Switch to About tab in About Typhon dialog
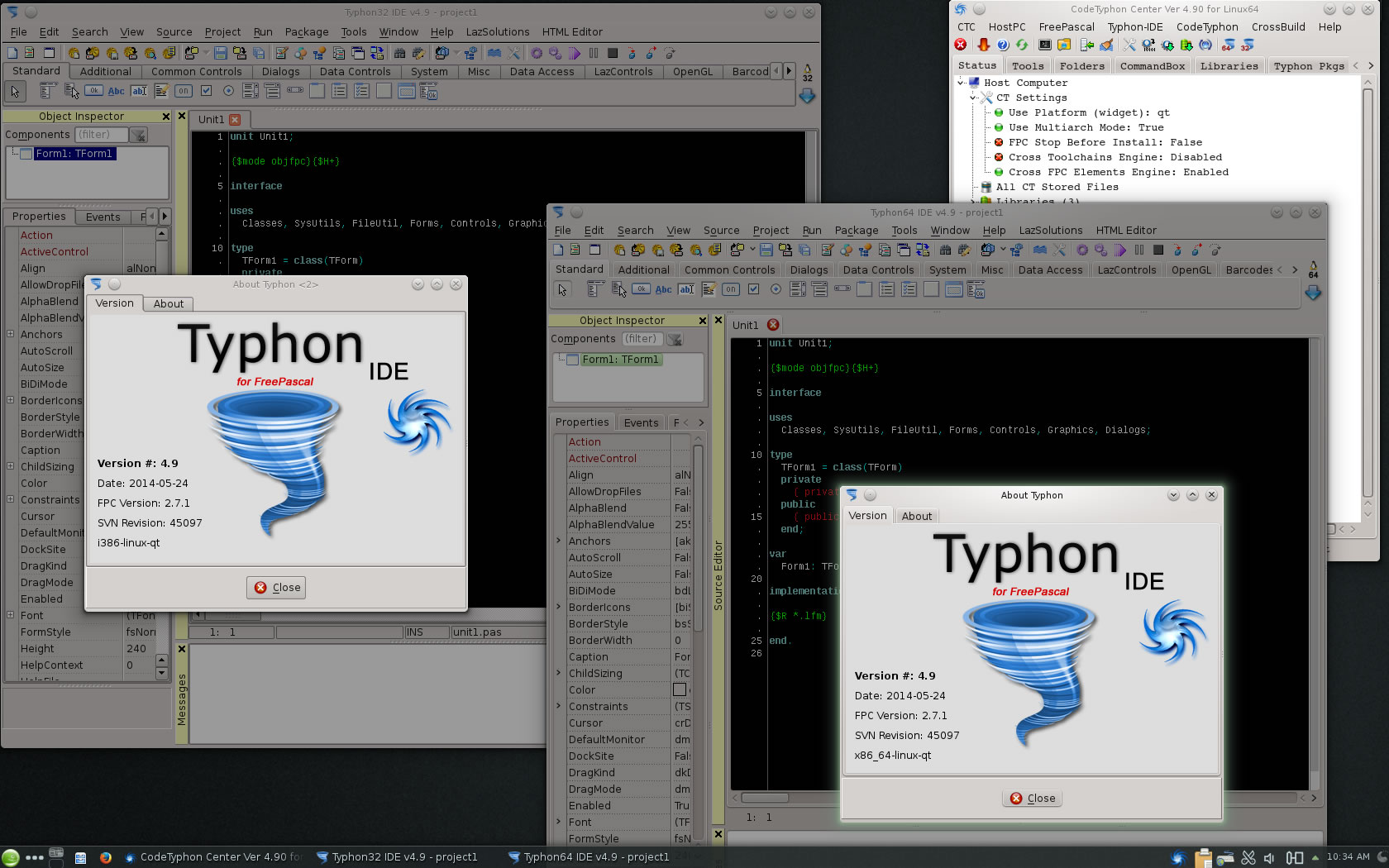Viewport: 1389px width, 868px height. pos(916,516)
